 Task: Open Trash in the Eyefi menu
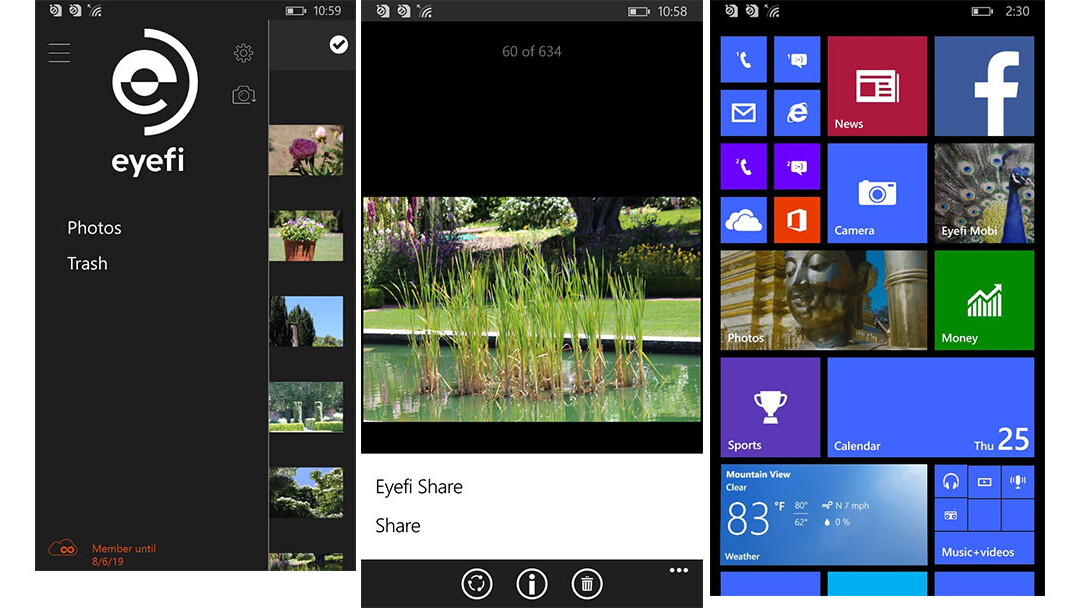(x=87, y=264)
